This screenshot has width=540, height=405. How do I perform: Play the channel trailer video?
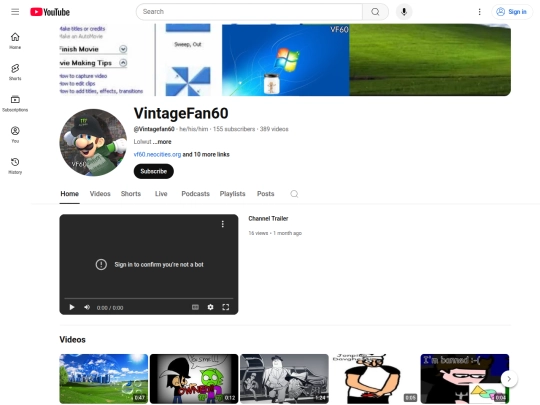(72, 307)
